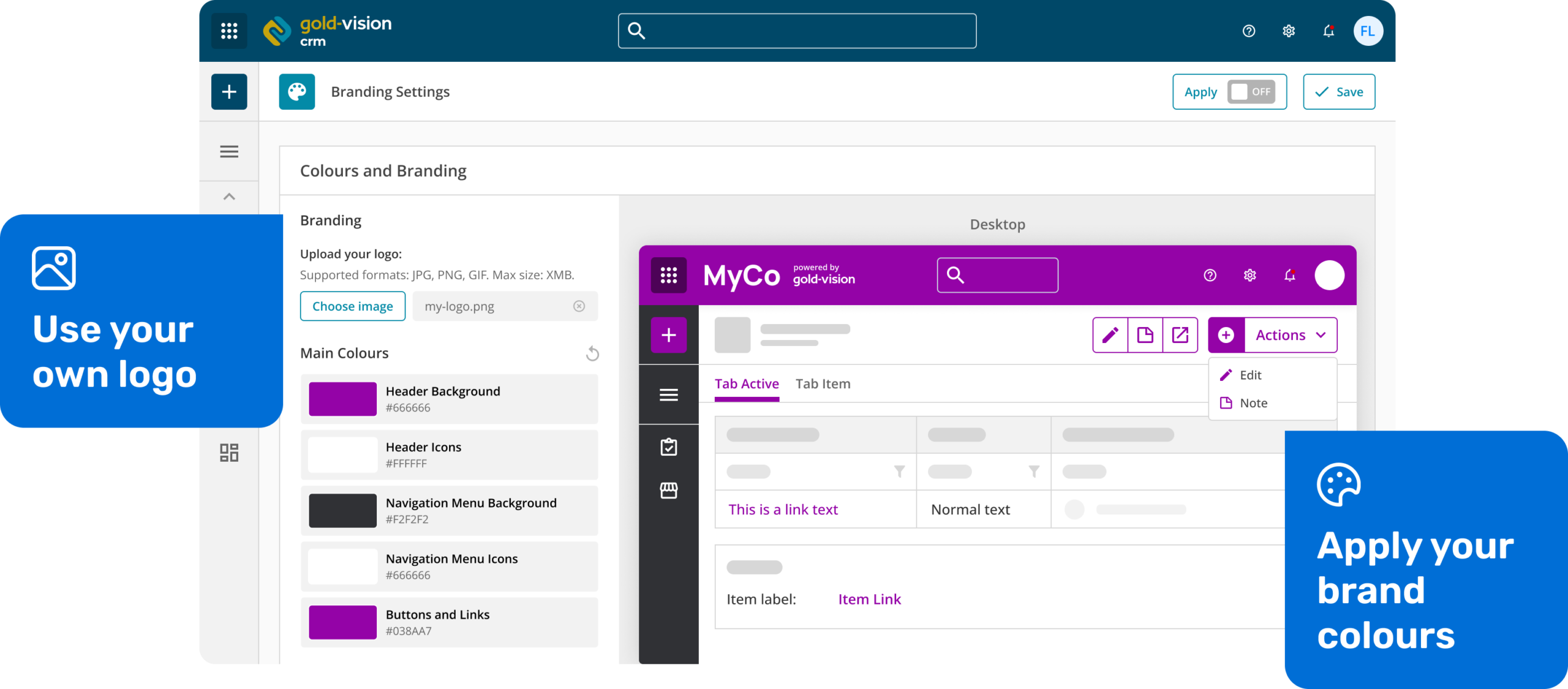Pick the Buttons and Links colour swatch
Image resolution: width=1568 pixels, height=689 pixels.
[x=343, y=622]
